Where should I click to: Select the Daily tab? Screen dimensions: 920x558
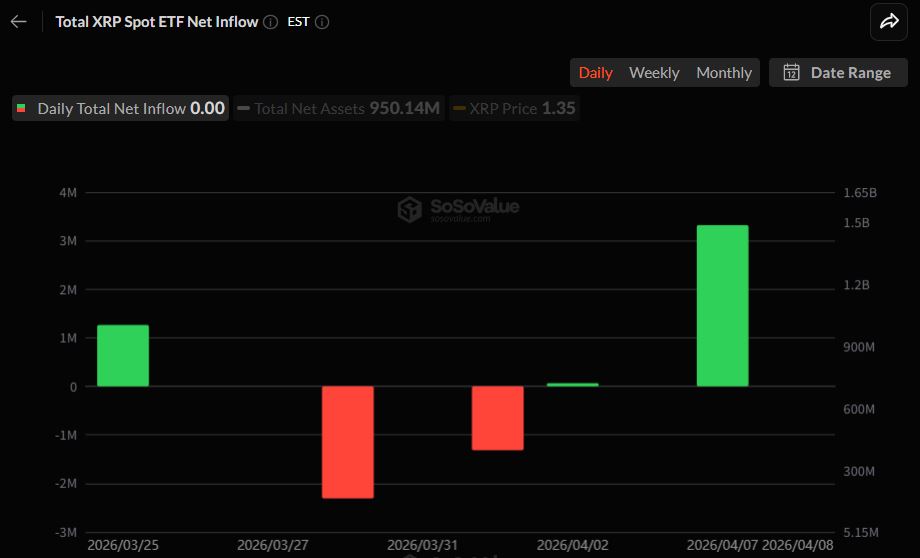point(596,72)
